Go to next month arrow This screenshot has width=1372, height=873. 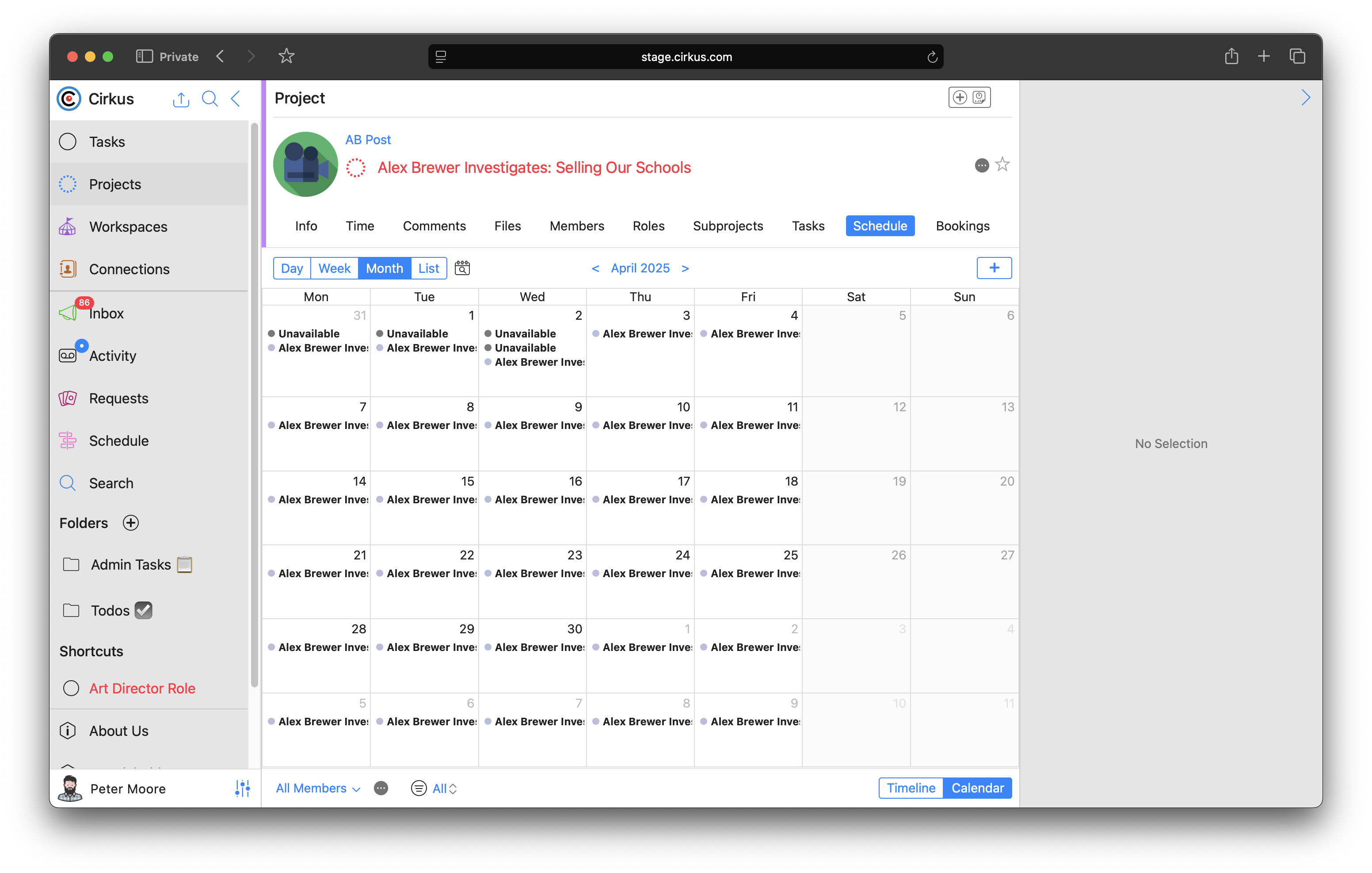[686, 268]
